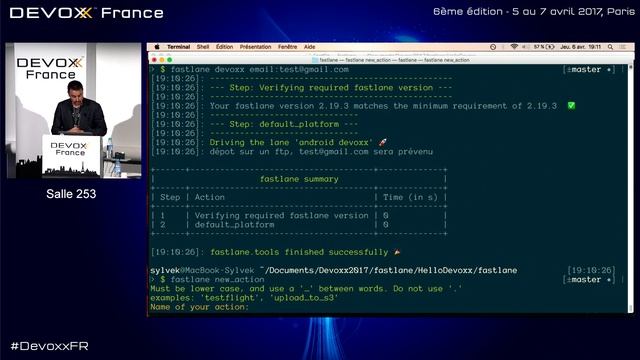
Task: Click the date and time display
Action: (581, 47)
